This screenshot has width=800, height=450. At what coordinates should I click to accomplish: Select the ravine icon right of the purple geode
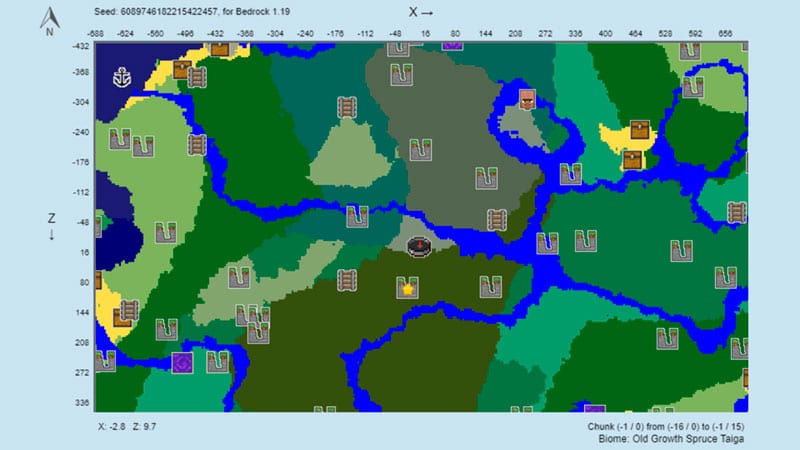click(x=217, y=362)
